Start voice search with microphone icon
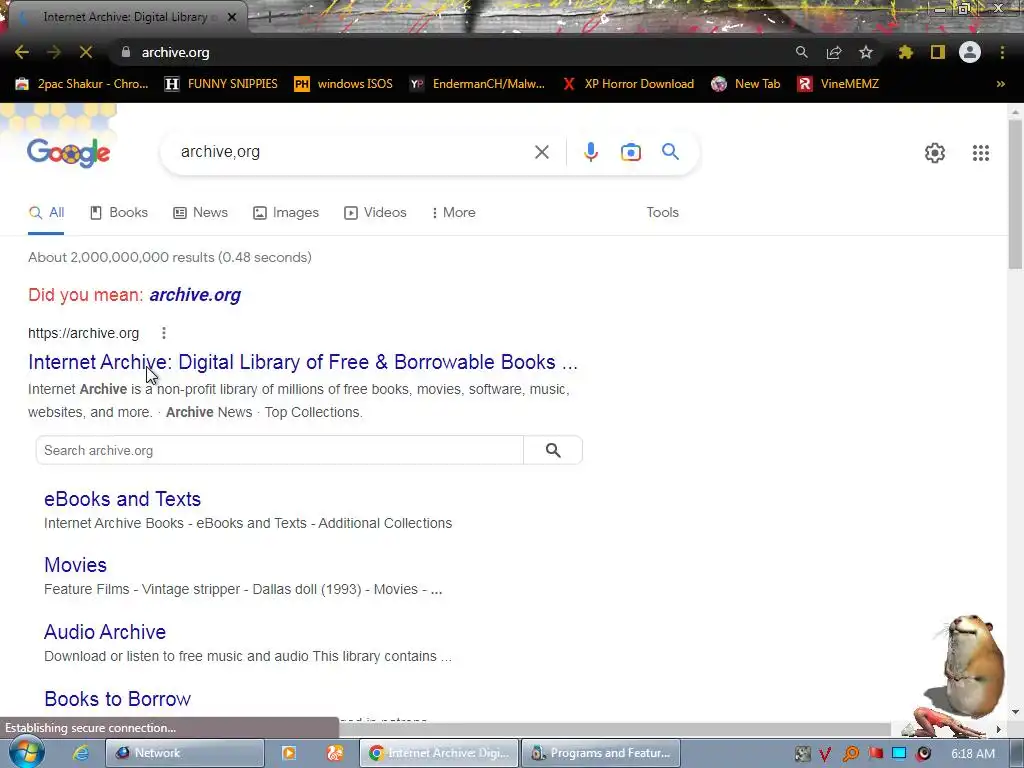Viewport: 1024px width, 768px height. point(590,152)
